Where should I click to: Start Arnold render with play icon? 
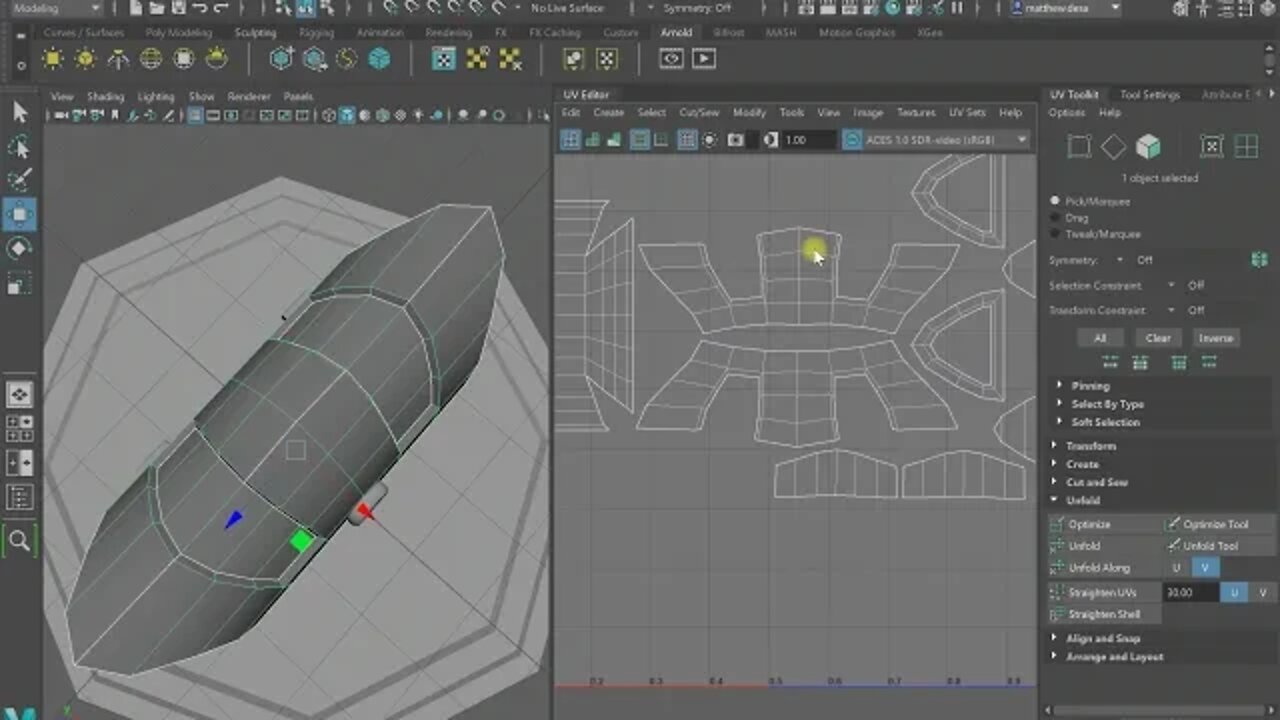[704, 59]
